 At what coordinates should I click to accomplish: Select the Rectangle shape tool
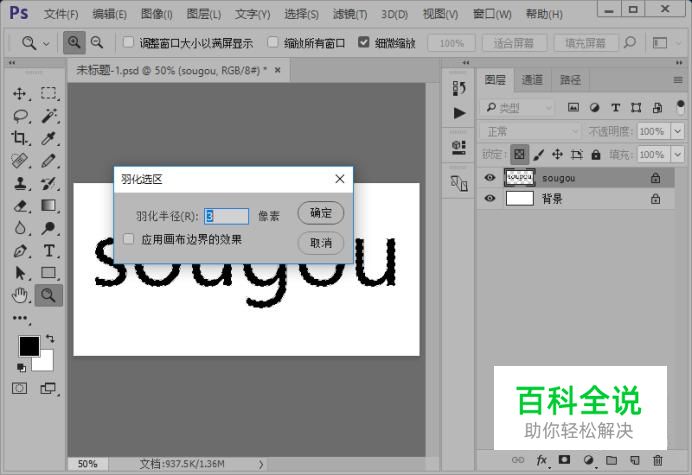(49, 273)
